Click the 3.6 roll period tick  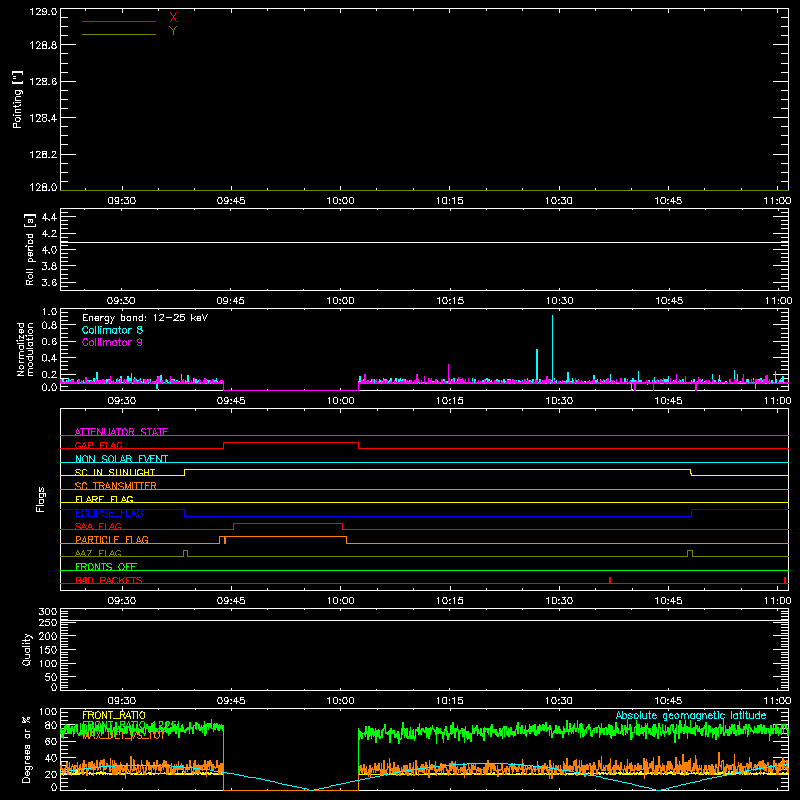[x=49, y=282]
